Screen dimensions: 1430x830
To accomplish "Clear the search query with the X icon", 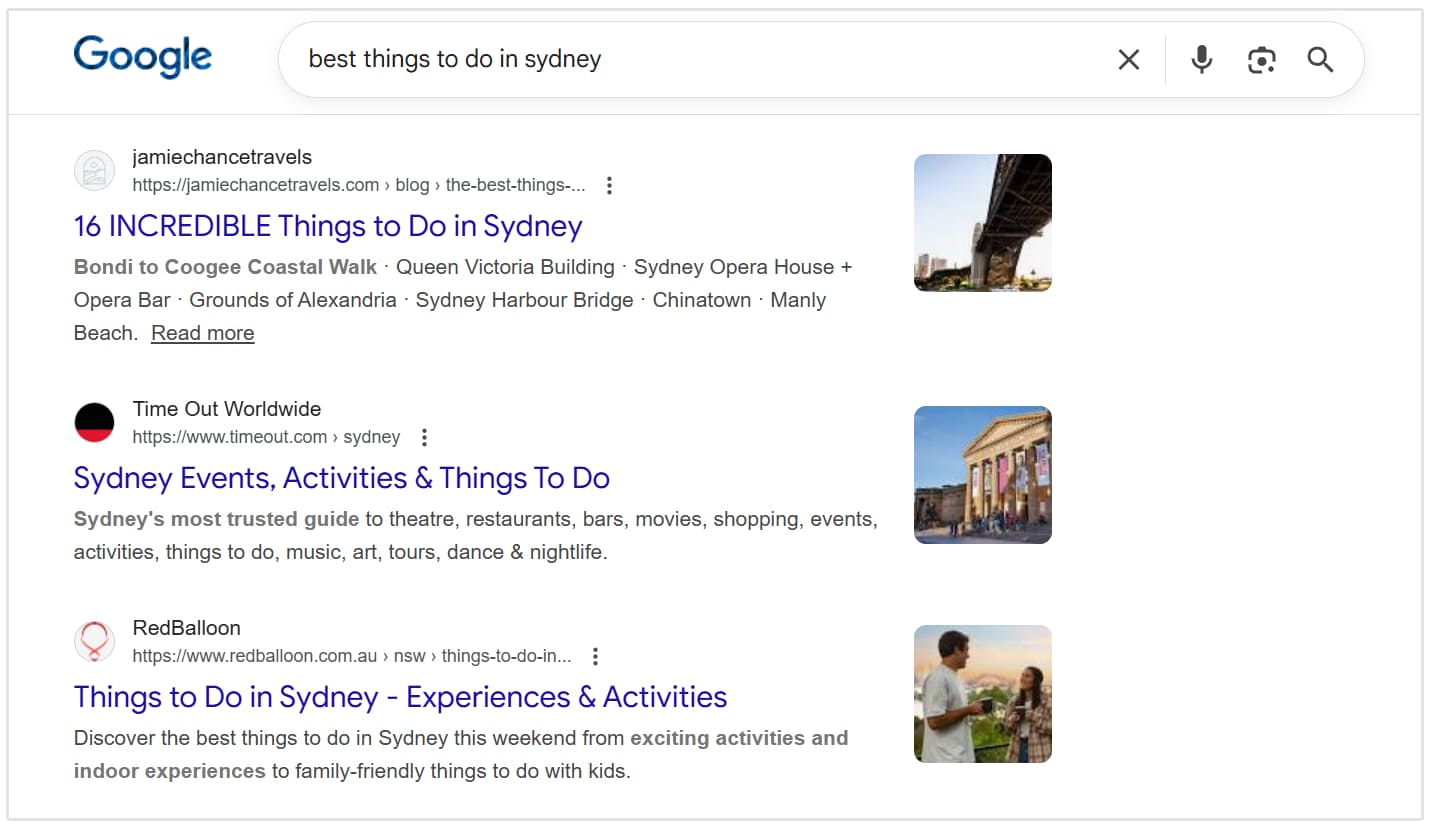I will [x=1128, y=60].
